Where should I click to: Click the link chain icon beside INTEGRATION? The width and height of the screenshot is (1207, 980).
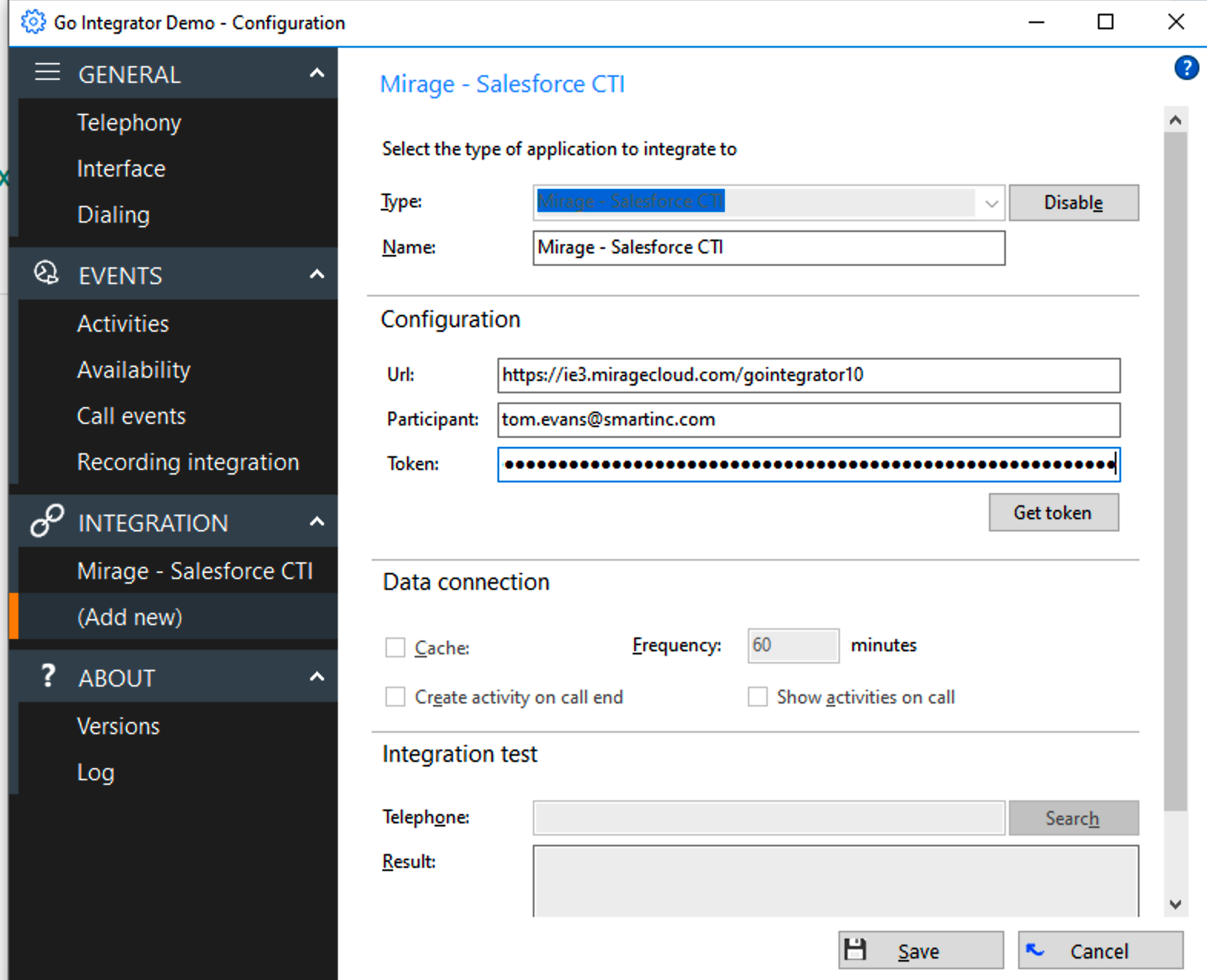pos(47,521)
